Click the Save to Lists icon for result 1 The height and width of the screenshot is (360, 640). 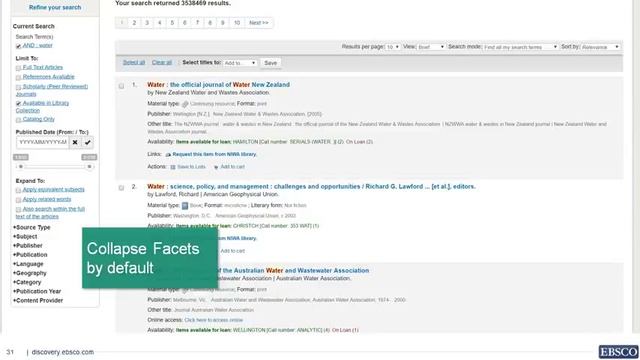tap(173, 167)
